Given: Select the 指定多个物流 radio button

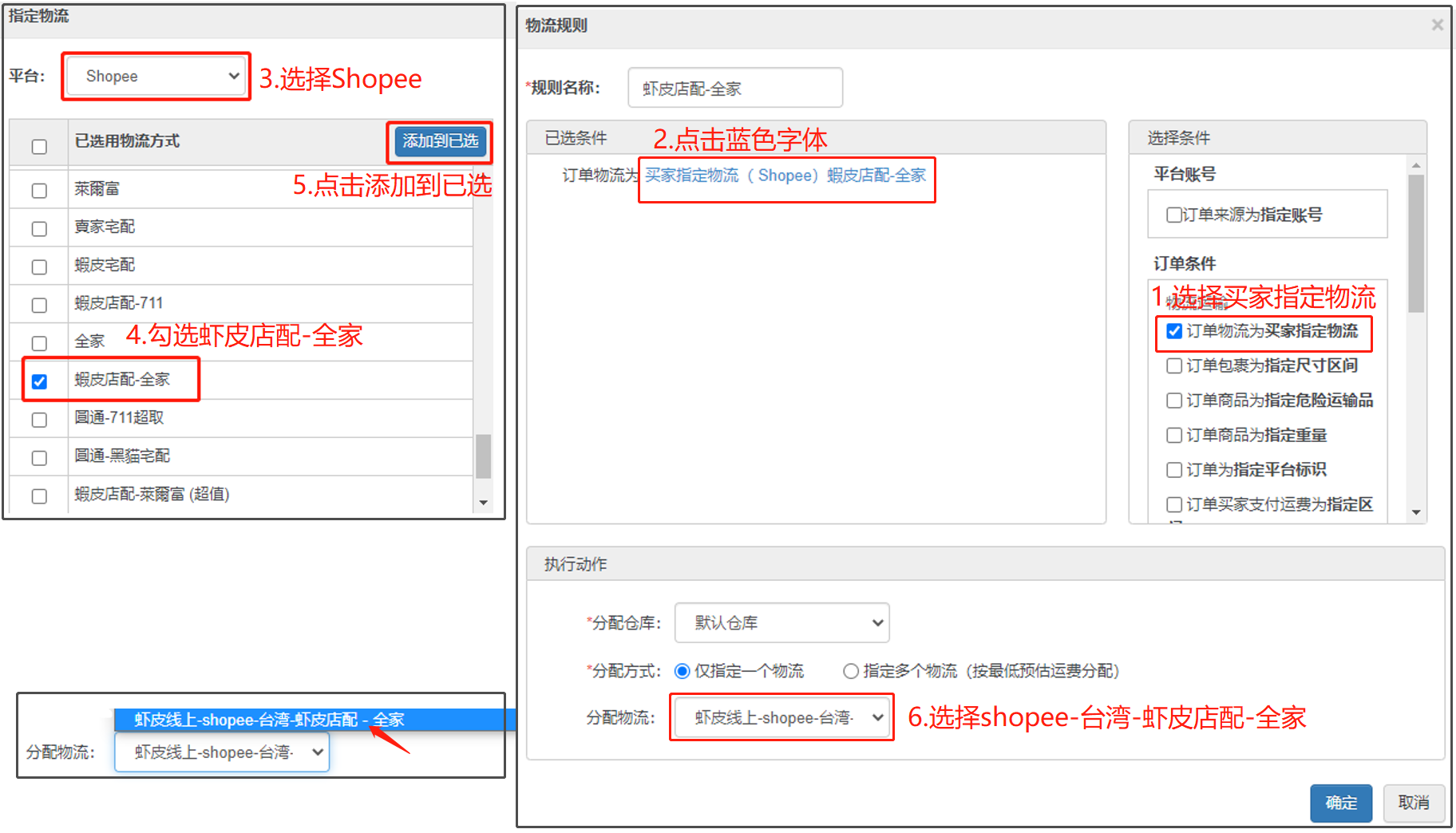Looking at the screenshot, I should 851,671.
